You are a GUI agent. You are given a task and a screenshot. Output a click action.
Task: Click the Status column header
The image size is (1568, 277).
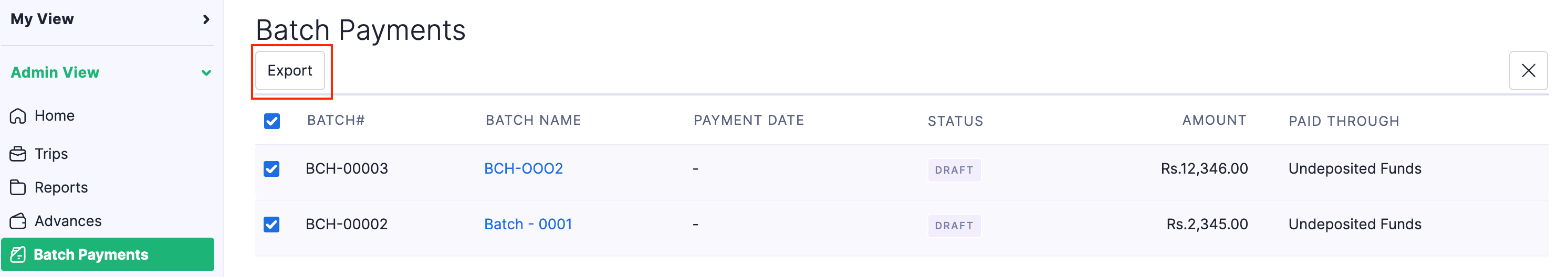(x=955, y=122)
